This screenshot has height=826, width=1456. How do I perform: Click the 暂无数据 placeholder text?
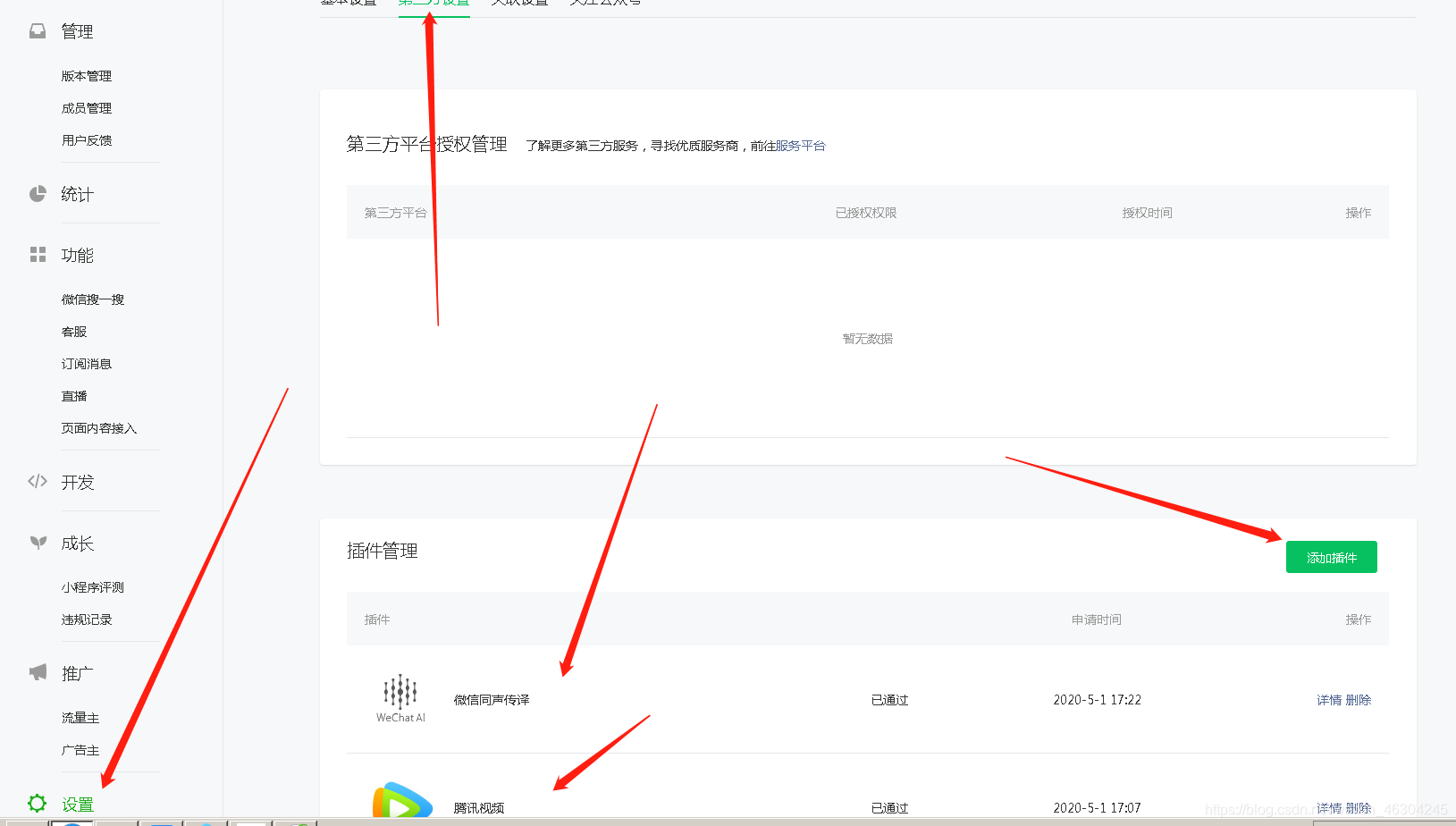click(x=868, y=339)
